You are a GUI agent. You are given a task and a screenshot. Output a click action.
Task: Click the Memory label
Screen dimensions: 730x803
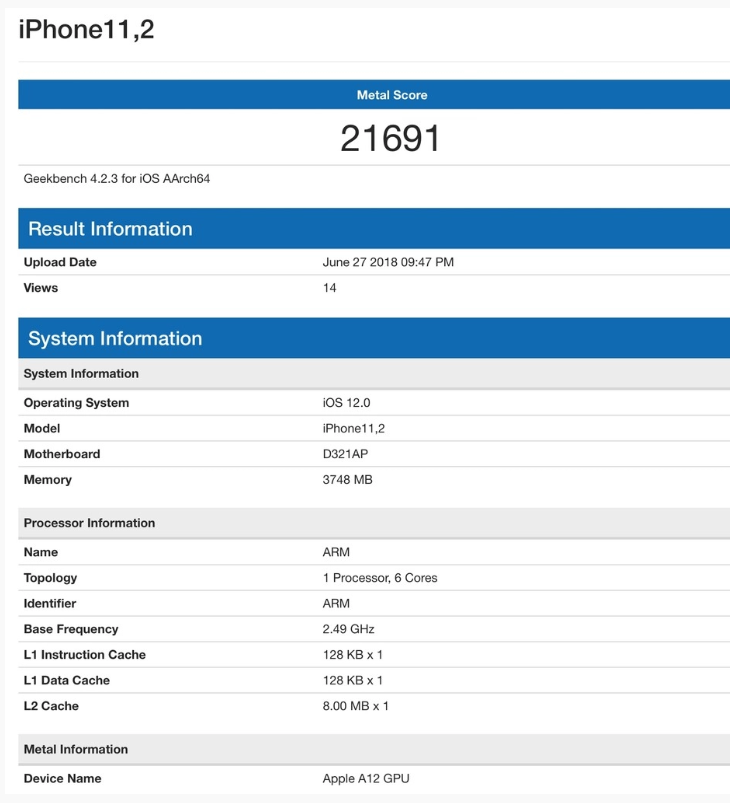coord(48,479)
